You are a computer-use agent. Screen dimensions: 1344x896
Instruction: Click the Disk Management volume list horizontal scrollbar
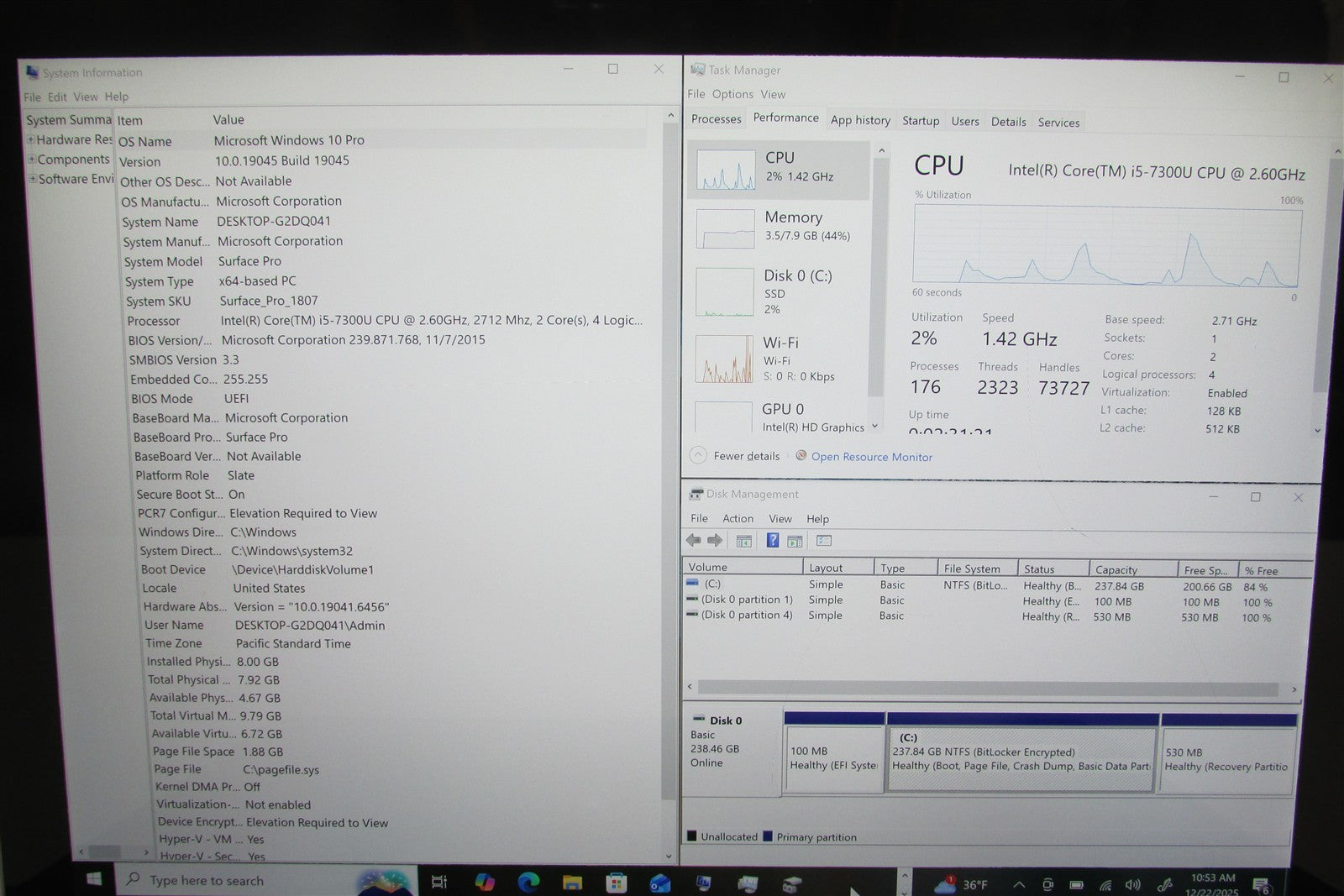(991, 689)
